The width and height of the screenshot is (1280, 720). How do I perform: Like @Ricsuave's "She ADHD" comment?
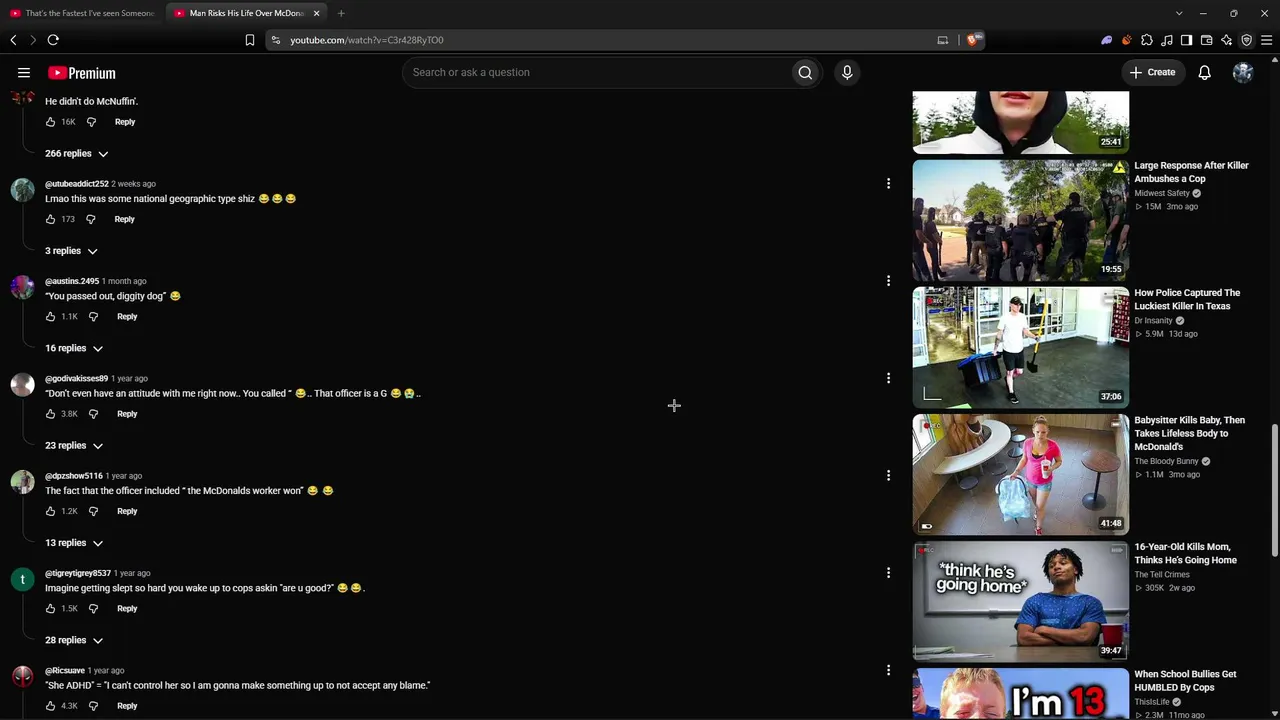tap(50, 706)
